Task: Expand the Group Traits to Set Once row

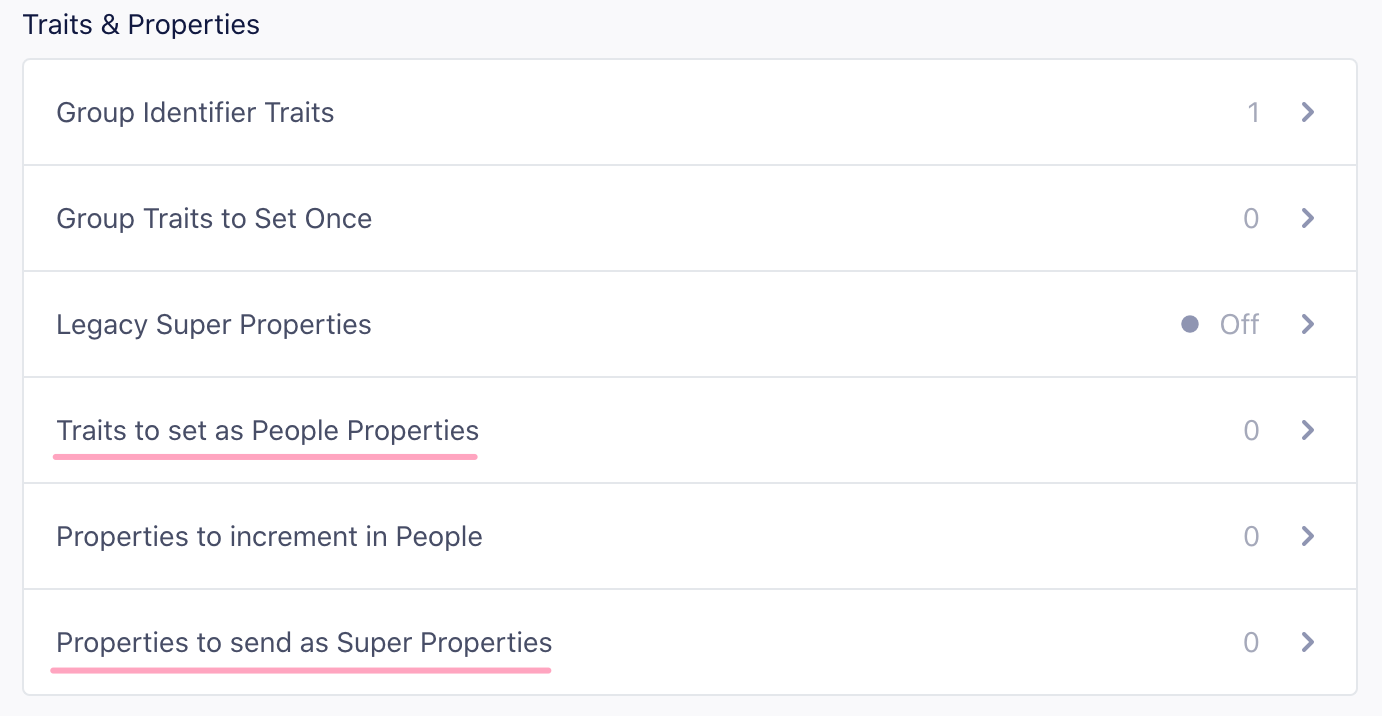Action: click(690, 218)
